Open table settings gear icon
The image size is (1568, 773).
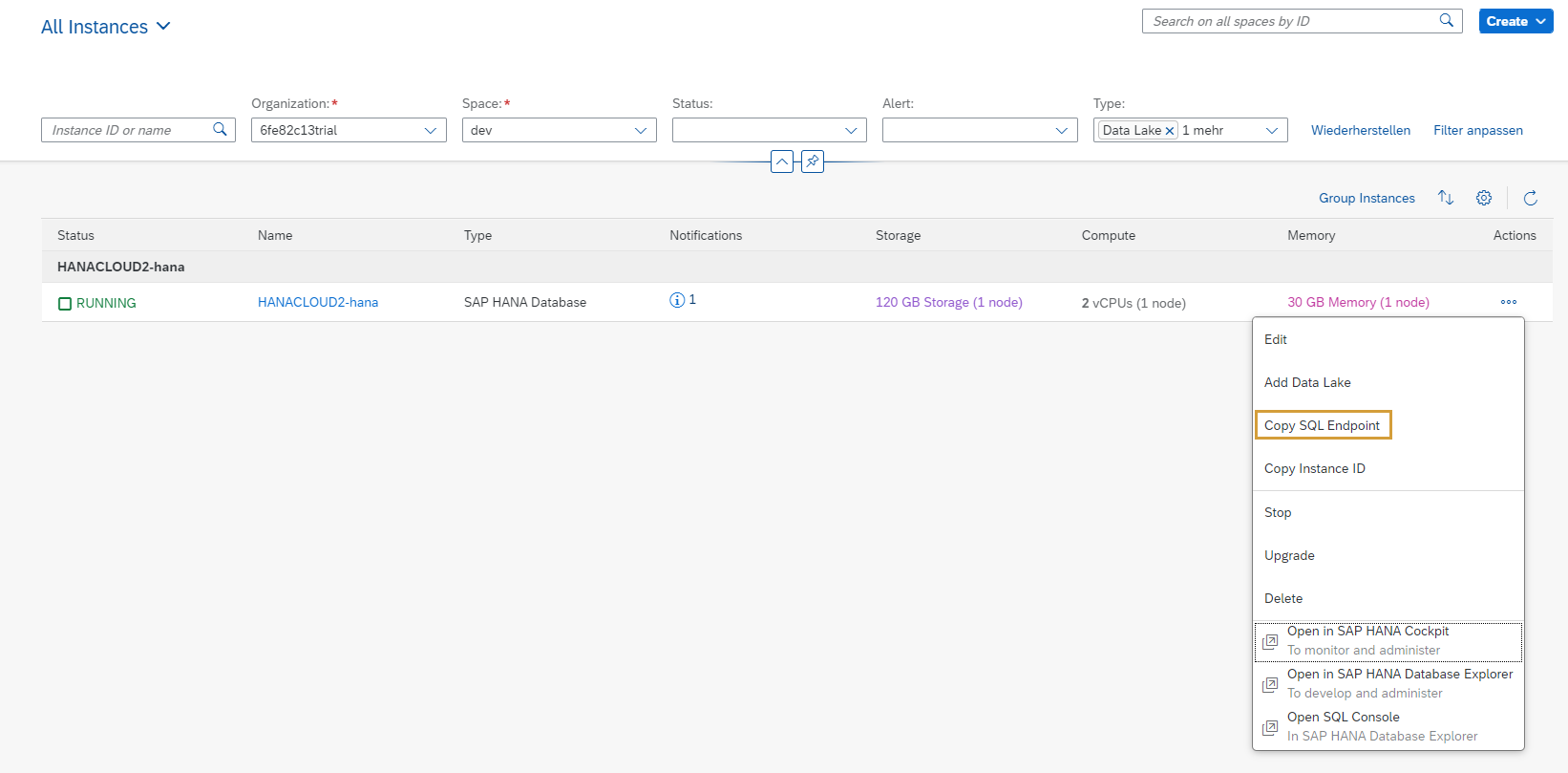(1484, 198)
